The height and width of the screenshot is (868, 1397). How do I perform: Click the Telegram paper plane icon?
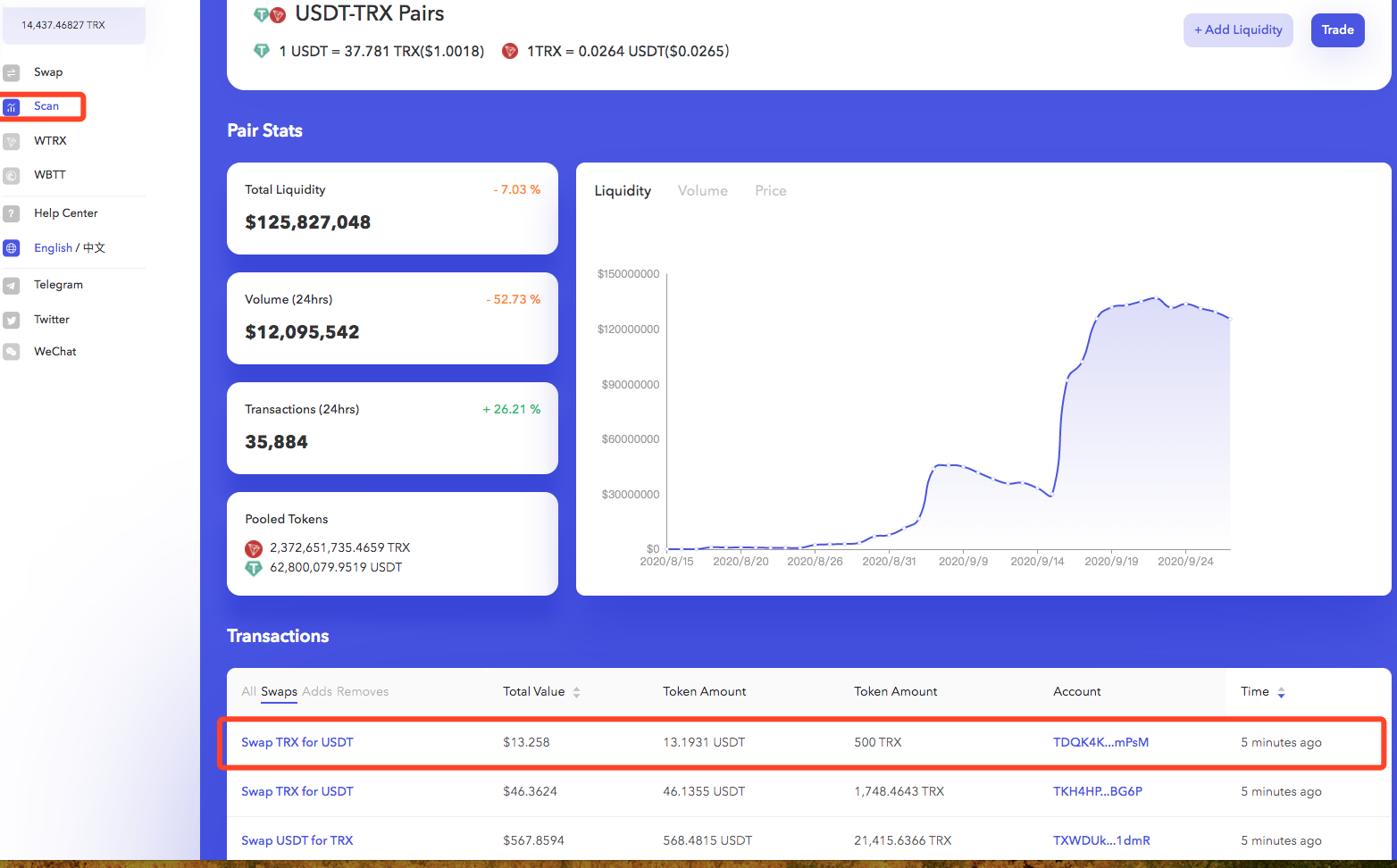pyautogui.click(x=12, y=286)
